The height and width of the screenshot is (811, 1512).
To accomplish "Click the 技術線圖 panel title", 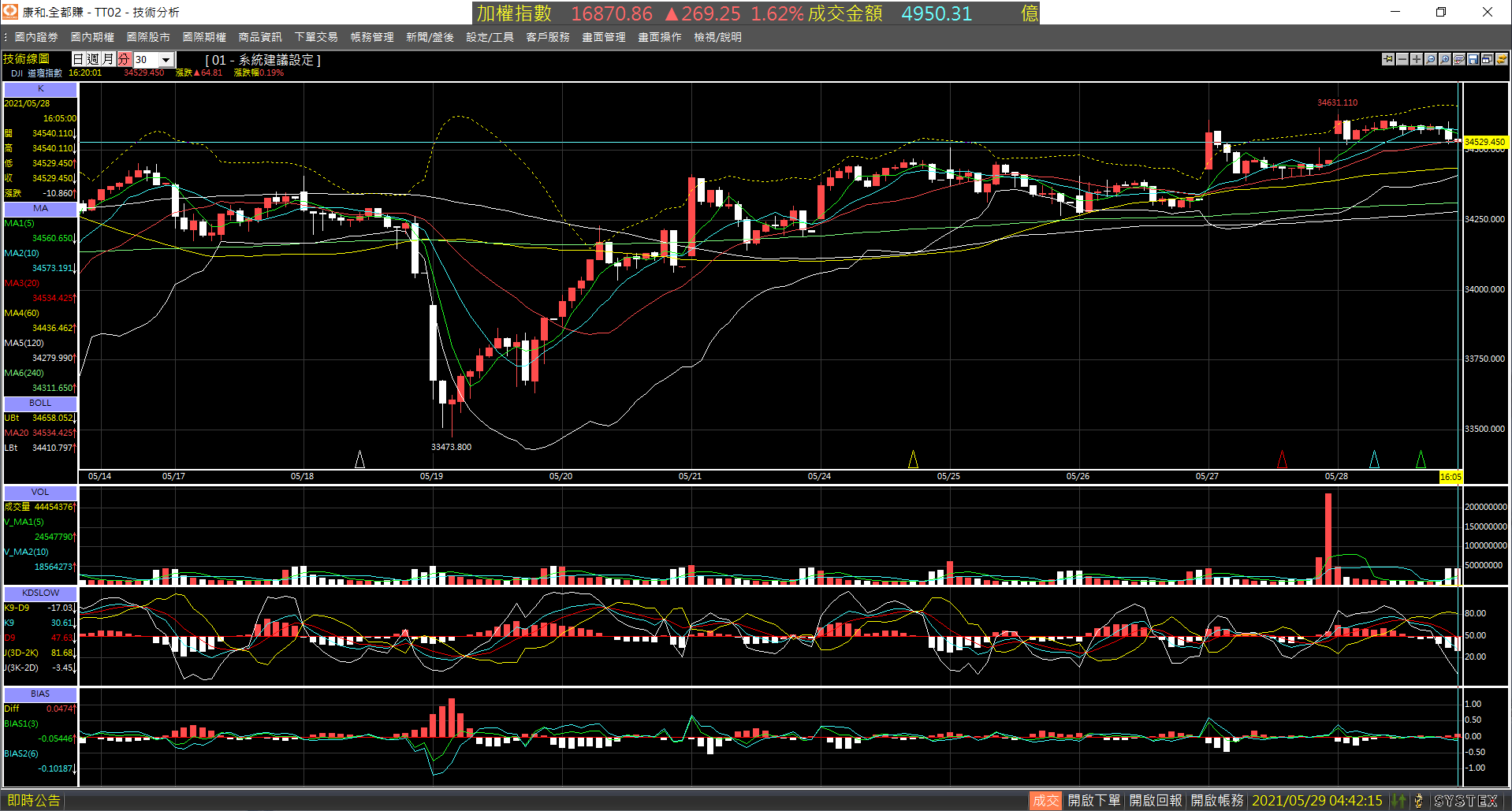I will [x=26, y=59].
